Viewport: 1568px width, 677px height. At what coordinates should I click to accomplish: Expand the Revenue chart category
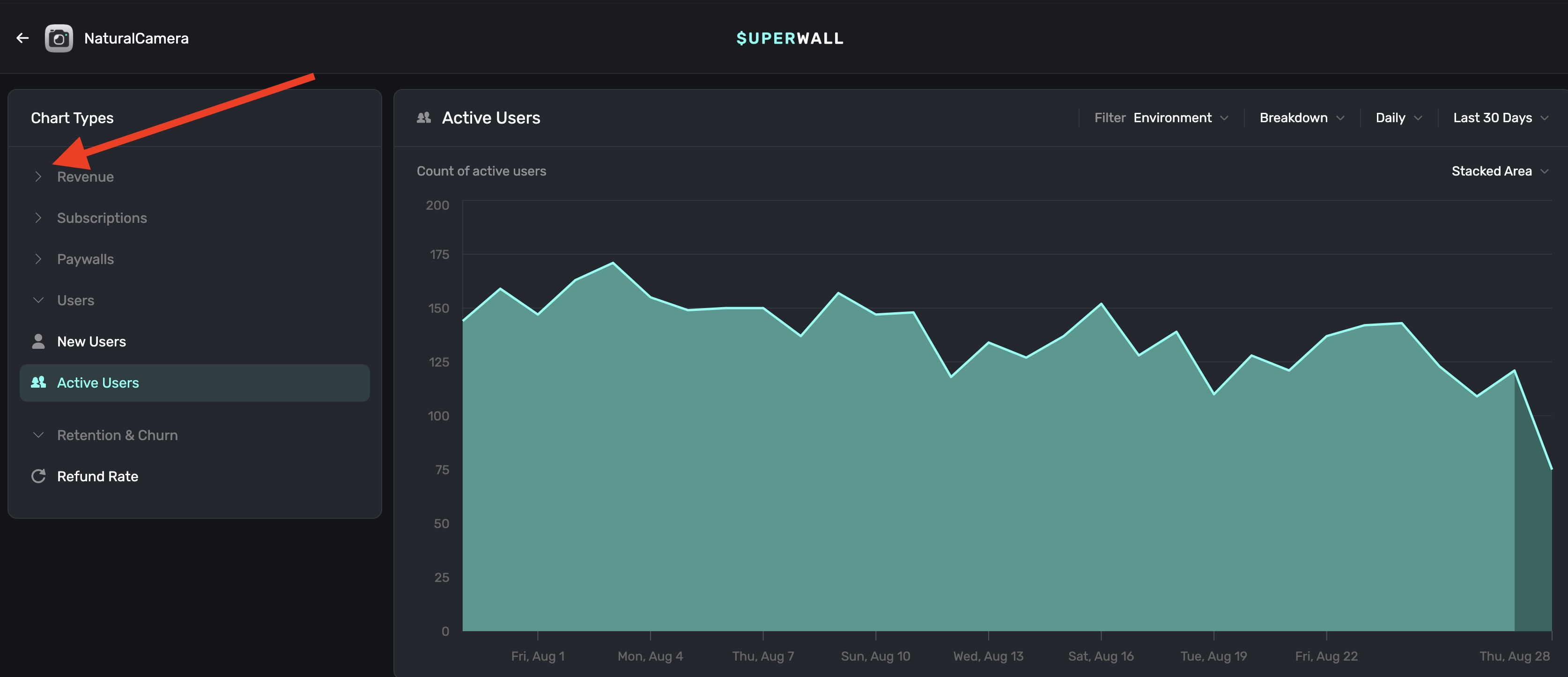[x=85, y=177]
